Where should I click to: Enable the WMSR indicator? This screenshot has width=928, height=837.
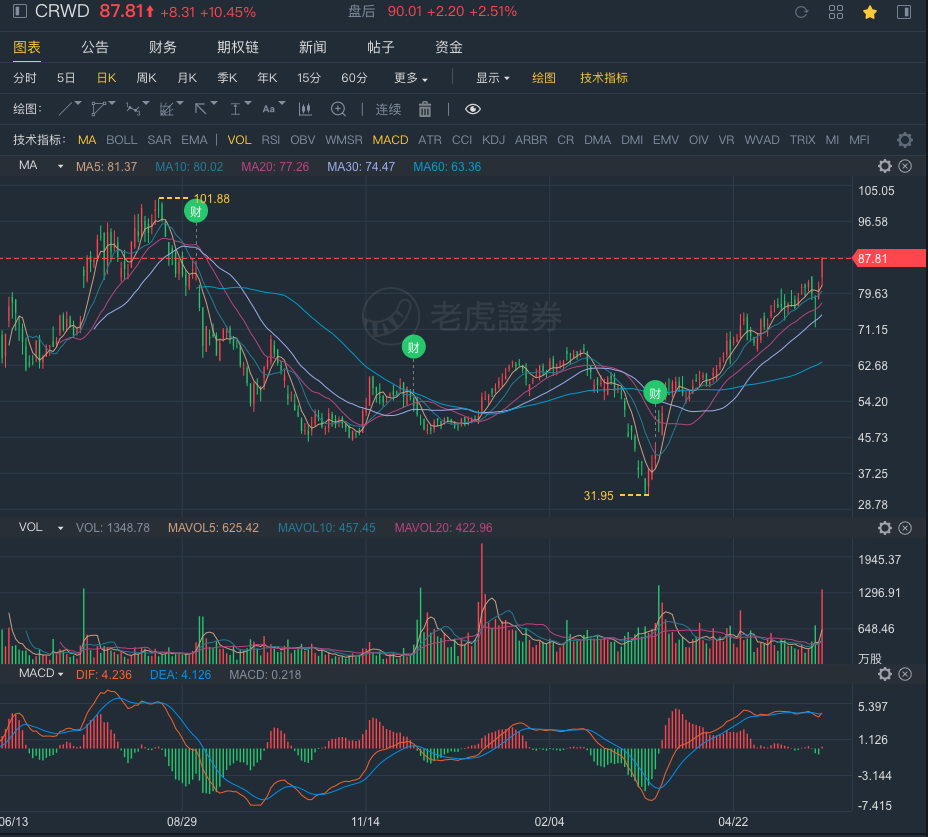coord(344,140)
